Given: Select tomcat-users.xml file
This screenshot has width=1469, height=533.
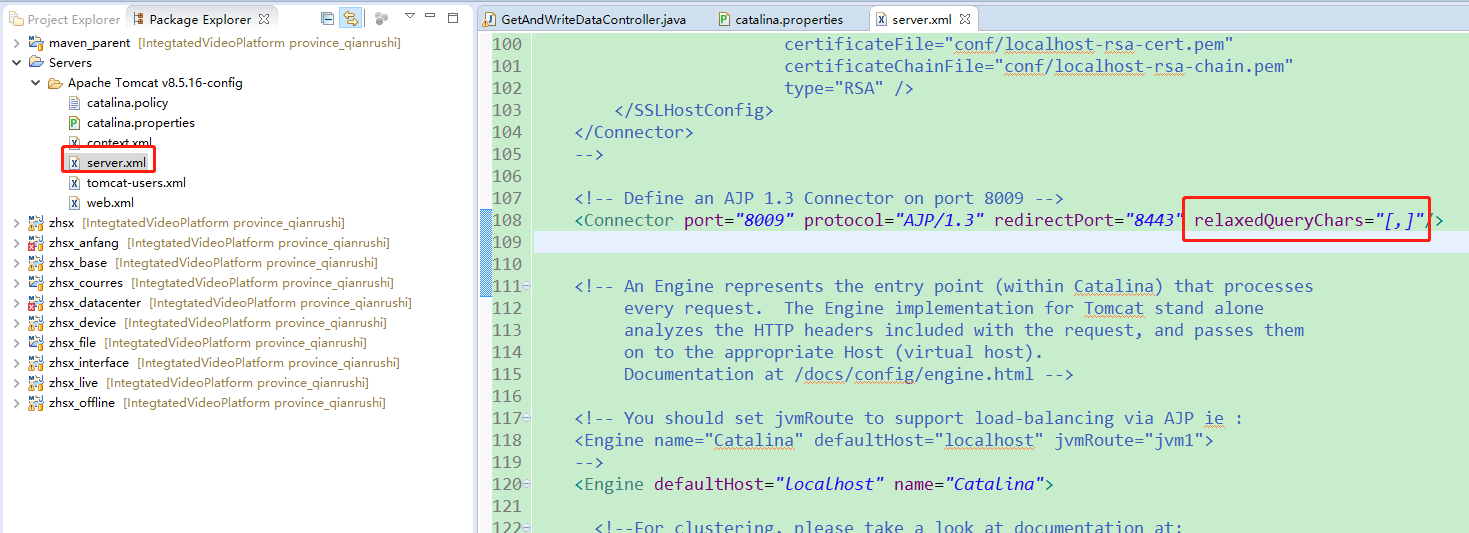Looking at the screenshot, I should [136, 182].
